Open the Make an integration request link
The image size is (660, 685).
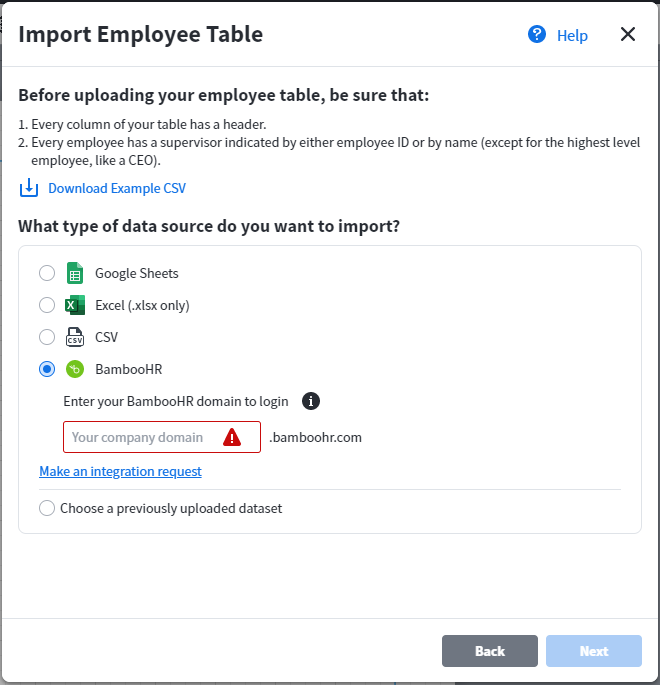pos(121,471)
